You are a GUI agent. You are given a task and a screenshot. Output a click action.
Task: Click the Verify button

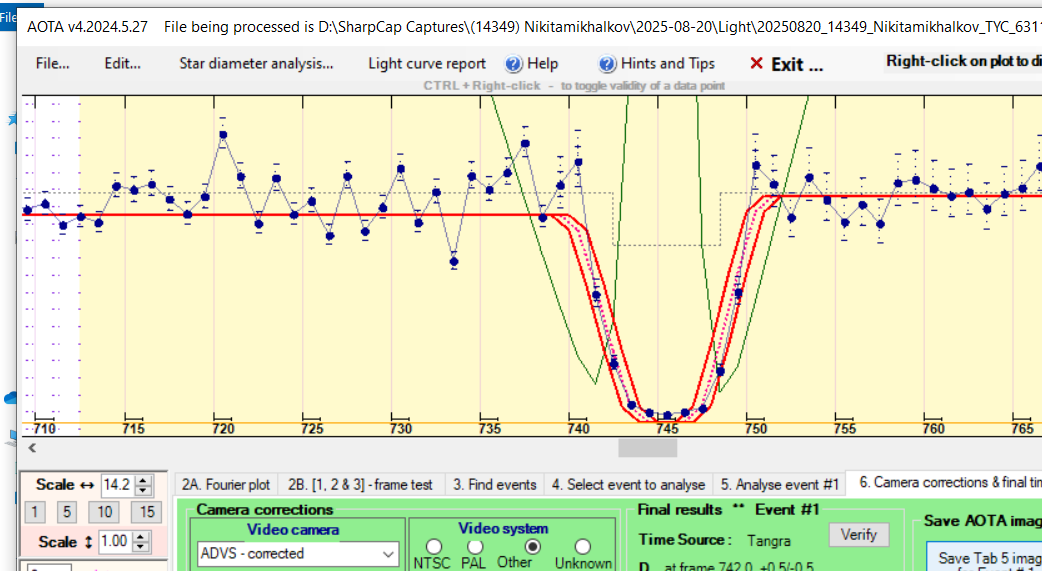[x=858, y=534]
